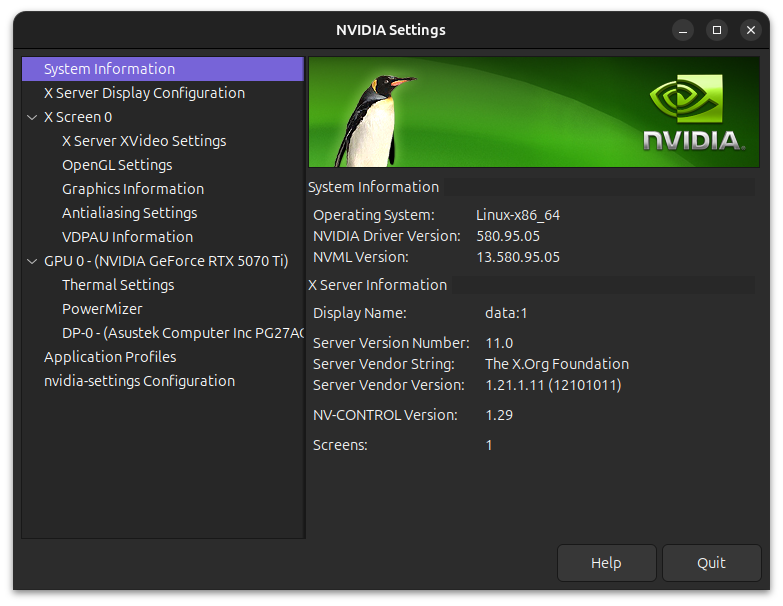Click The X.Org Foundation vendor string
This screenshot has height=606, width=783.
point(557,364)
